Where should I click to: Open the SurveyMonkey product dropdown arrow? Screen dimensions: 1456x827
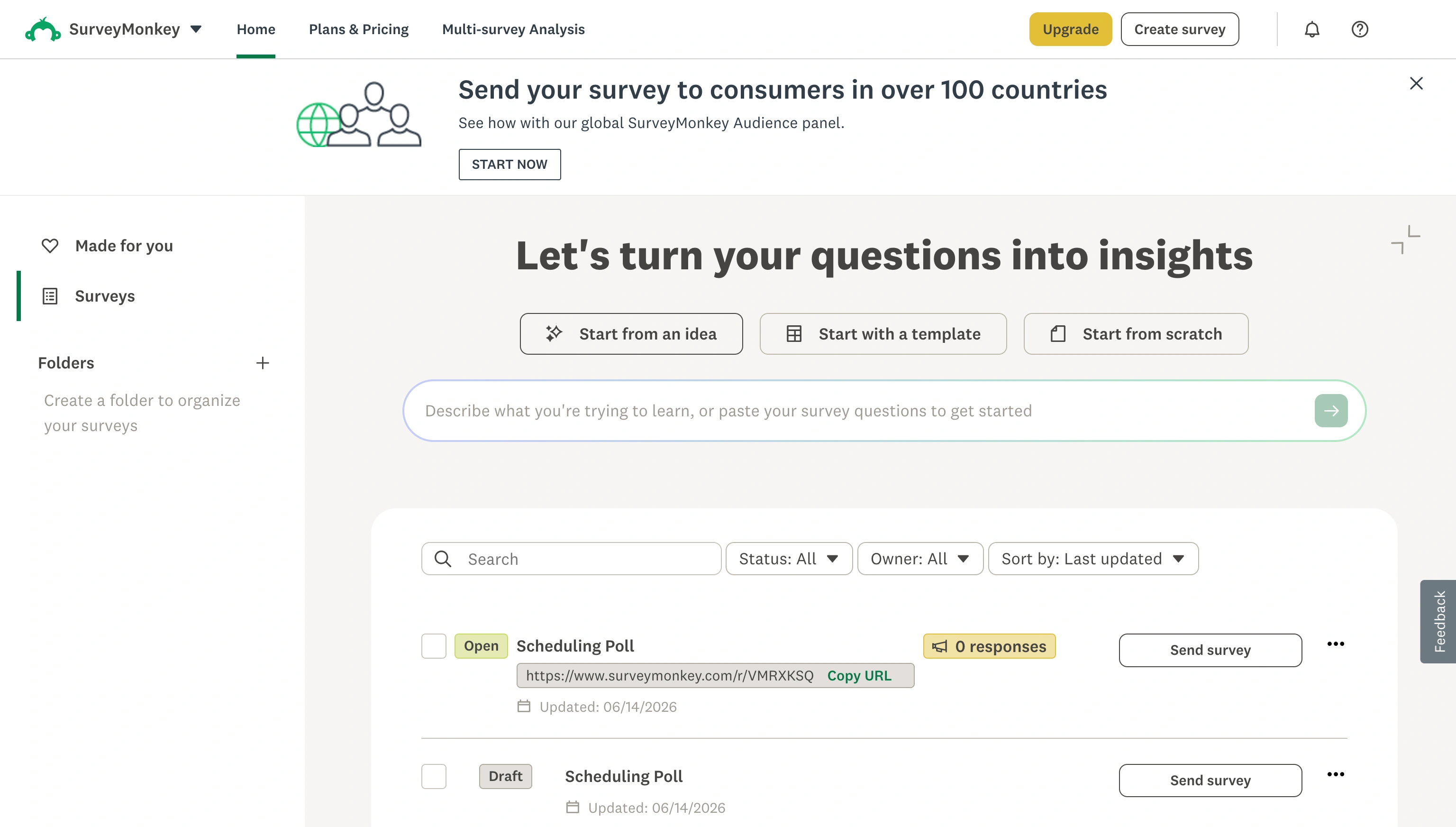(196, 29)
